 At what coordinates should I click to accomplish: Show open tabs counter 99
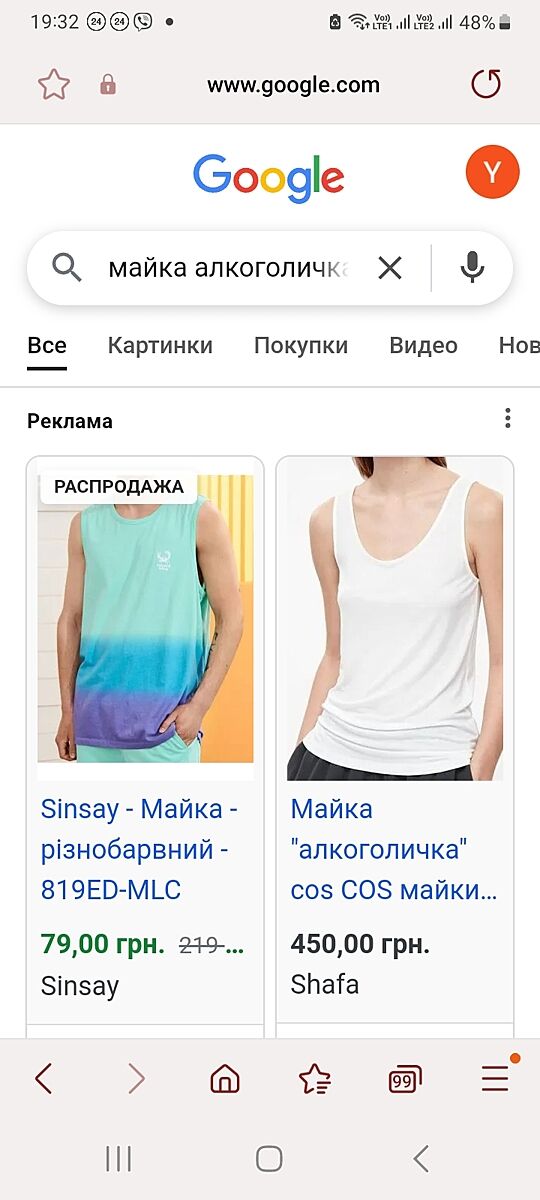click(405, 1079)
